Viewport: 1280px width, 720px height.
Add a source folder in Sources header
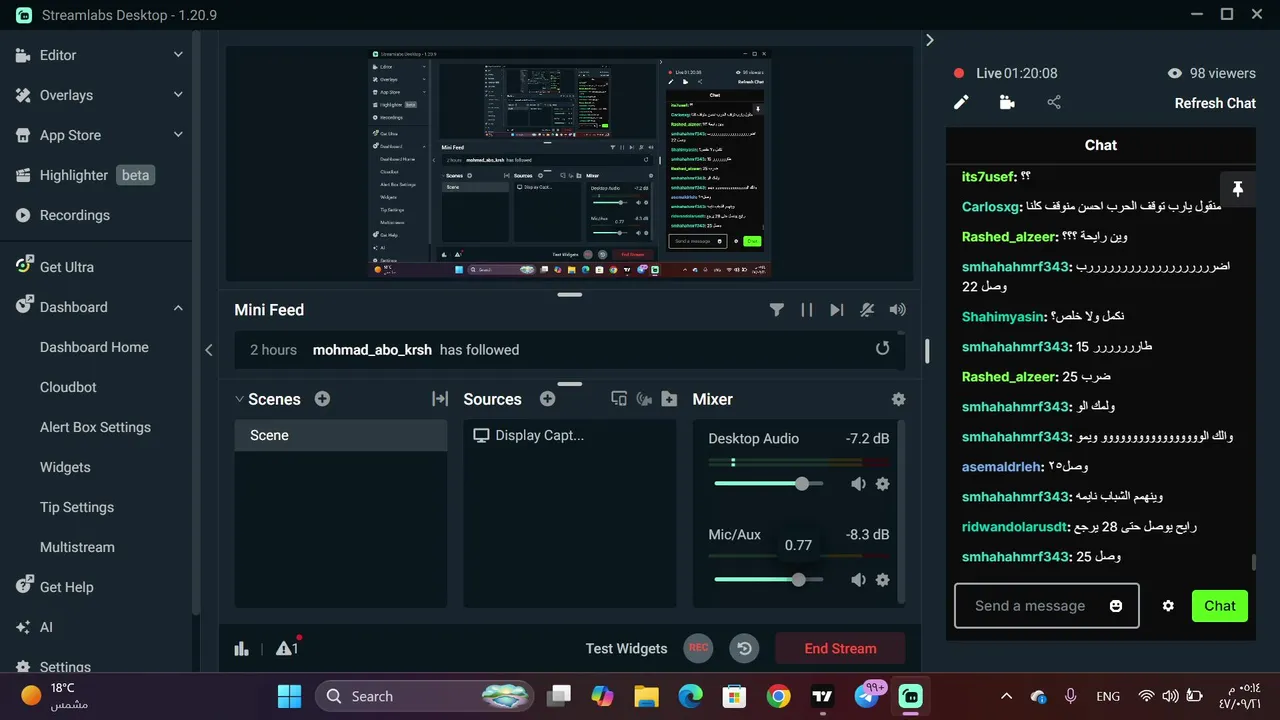(x=669, y=399)
